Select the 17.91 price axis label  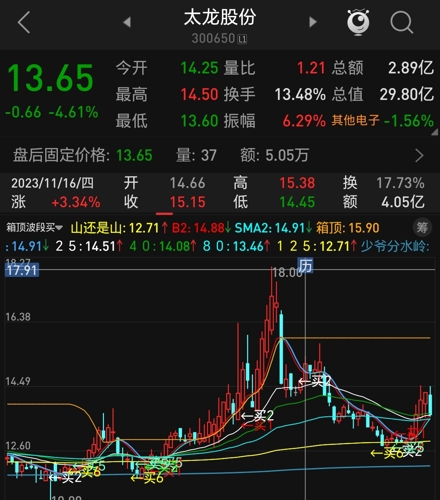22,270
